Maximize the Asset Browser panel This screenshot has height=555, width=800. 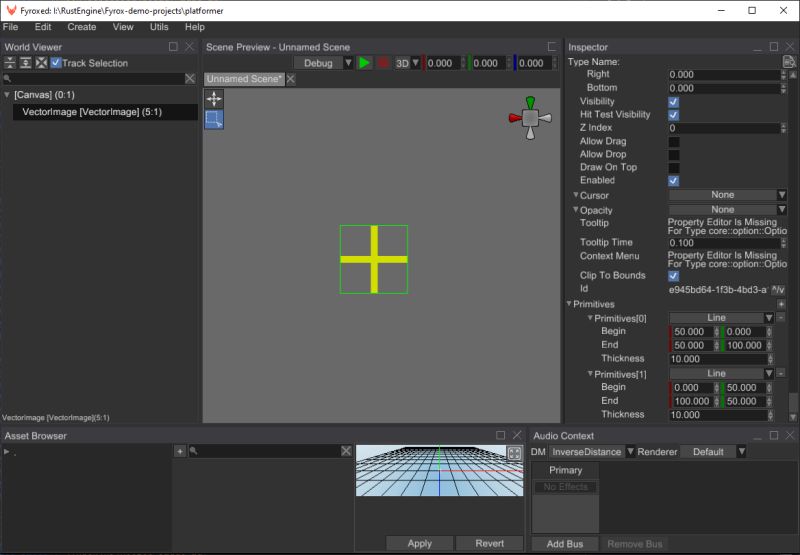point(501,435)
